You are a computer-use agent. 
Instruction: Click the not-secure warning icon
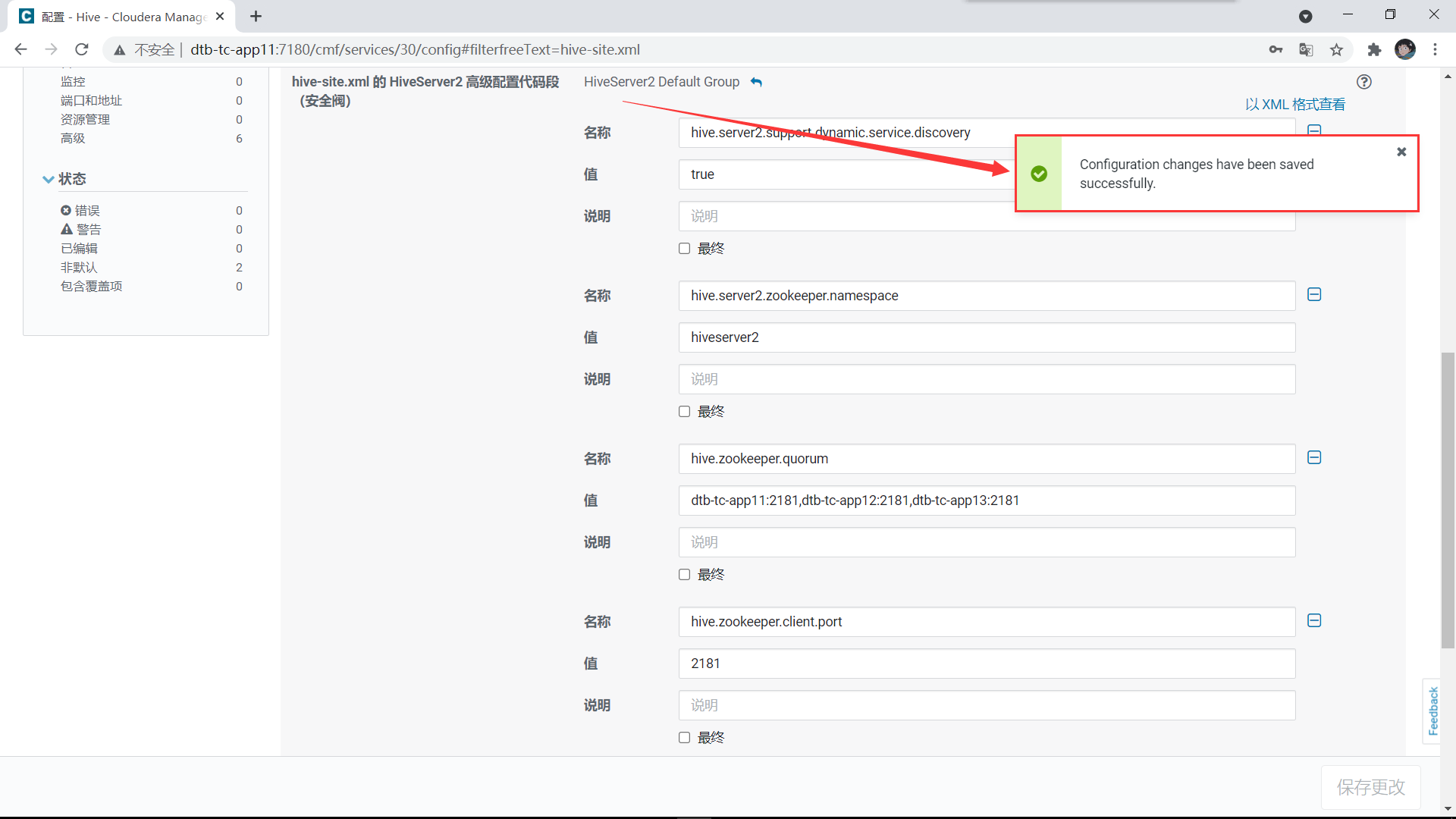click(120, 49)
